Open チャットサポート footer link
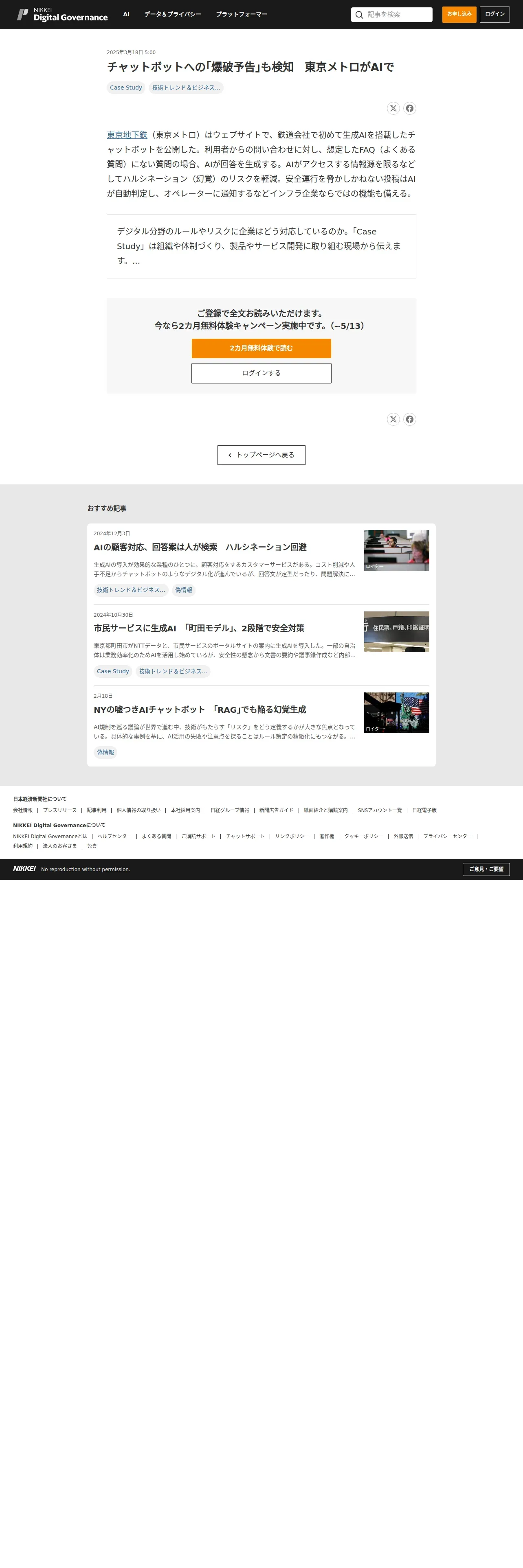The height and width of the screenshot is (1568, 523). pos(245,837)
